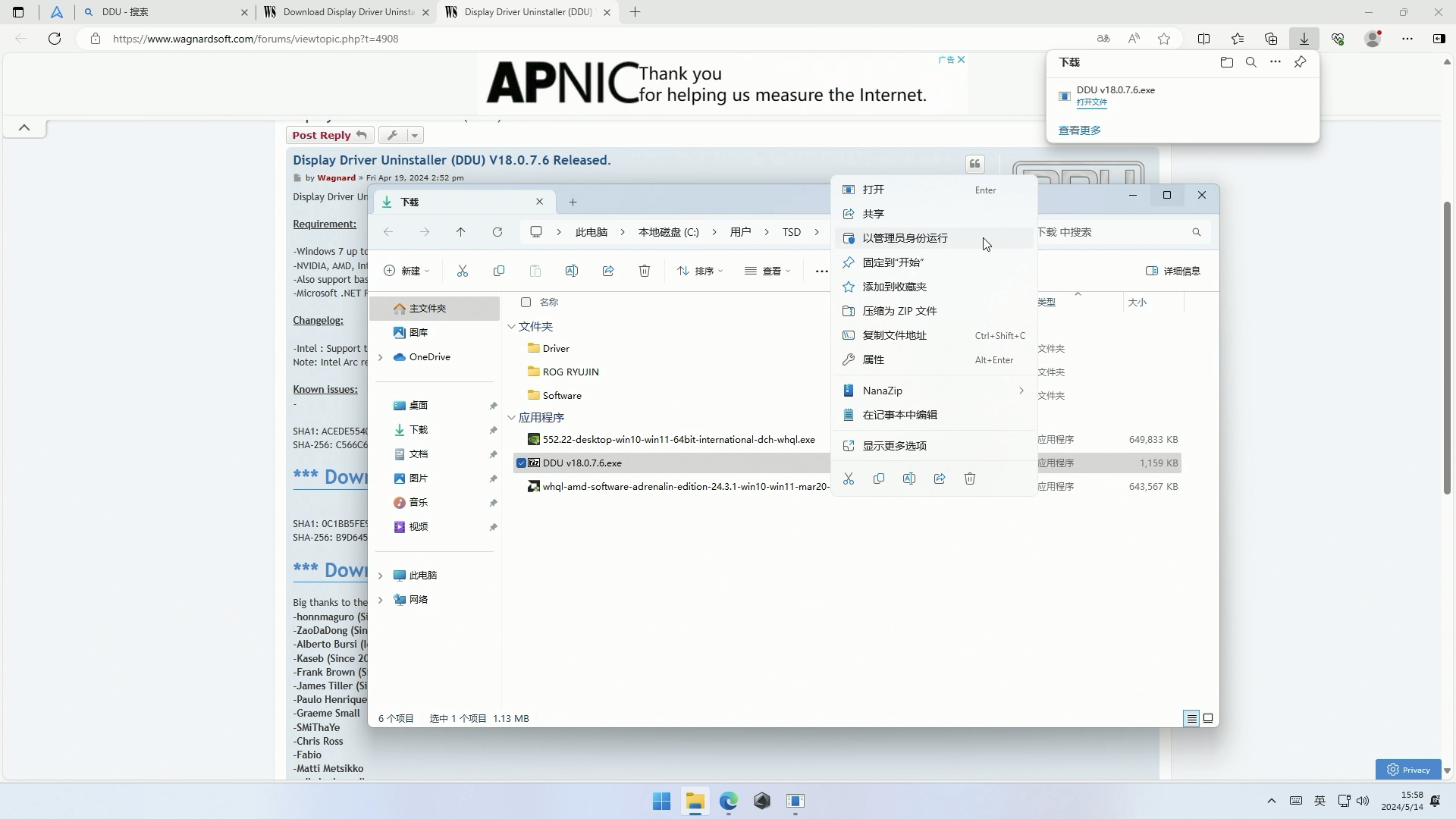Switch Explorer to details view icon

(x=1191, y=718)
